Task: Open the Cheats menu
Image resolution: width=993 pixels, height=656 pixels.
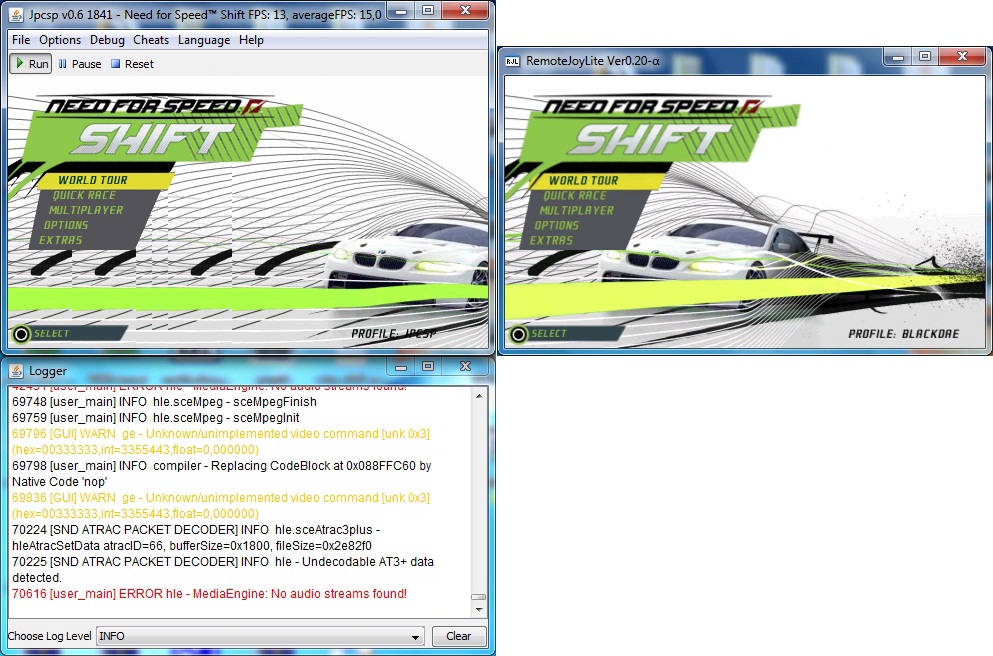Action: pyautogui.click(x=151, y=40)
